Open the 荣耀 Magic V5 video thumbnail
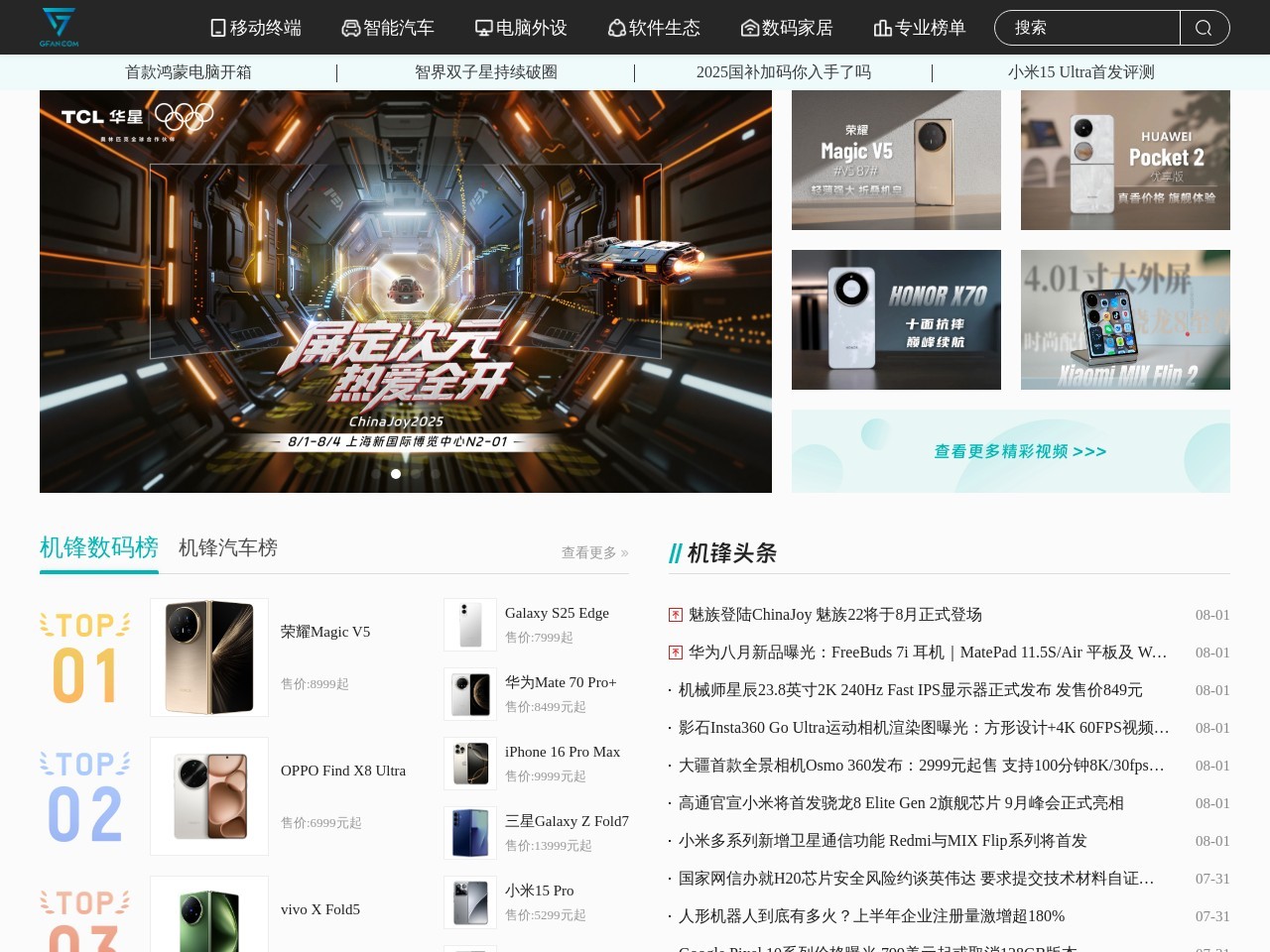 point(896,161)
